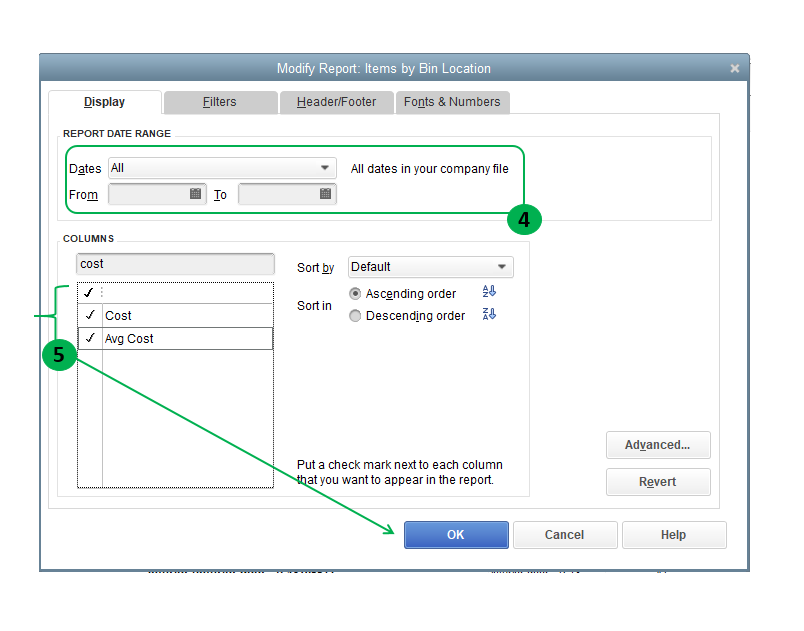Open the Dates dropdown
Screen dimensions: 804x631
222,168
